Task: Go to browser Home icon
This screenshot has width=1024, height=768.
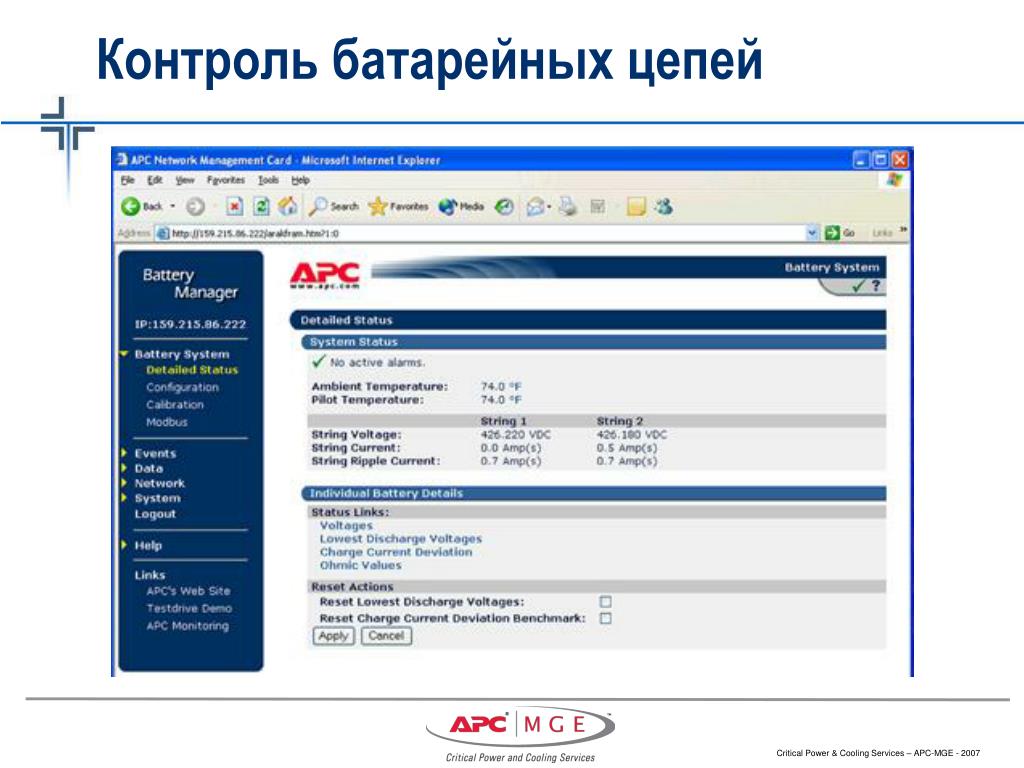Action: click(x=287, y=206)
